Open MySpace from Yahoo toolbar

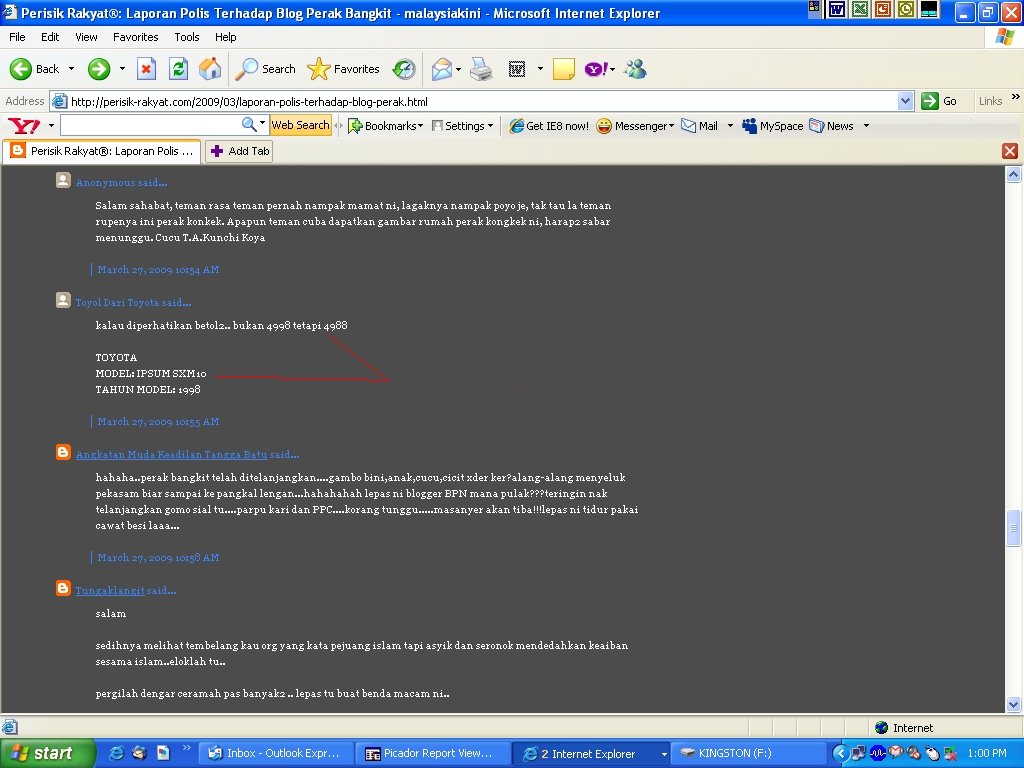click(773, 126)
